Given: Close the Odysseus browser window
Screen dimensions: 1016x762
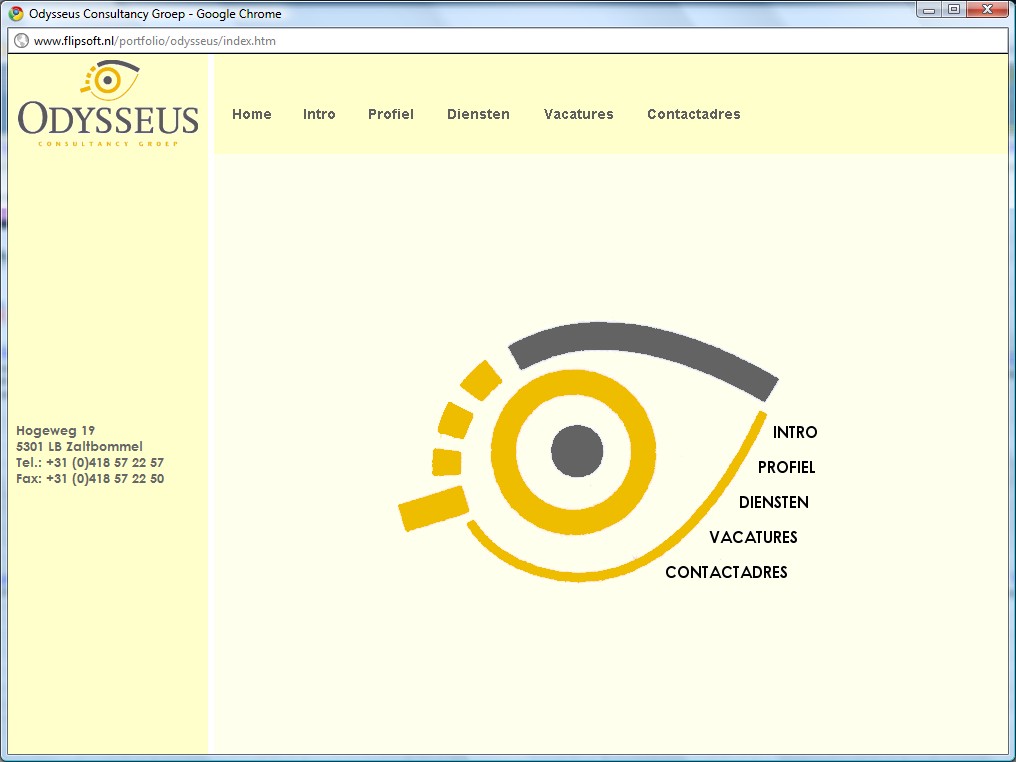Looking at the screenshot, I should coord(988,10).
